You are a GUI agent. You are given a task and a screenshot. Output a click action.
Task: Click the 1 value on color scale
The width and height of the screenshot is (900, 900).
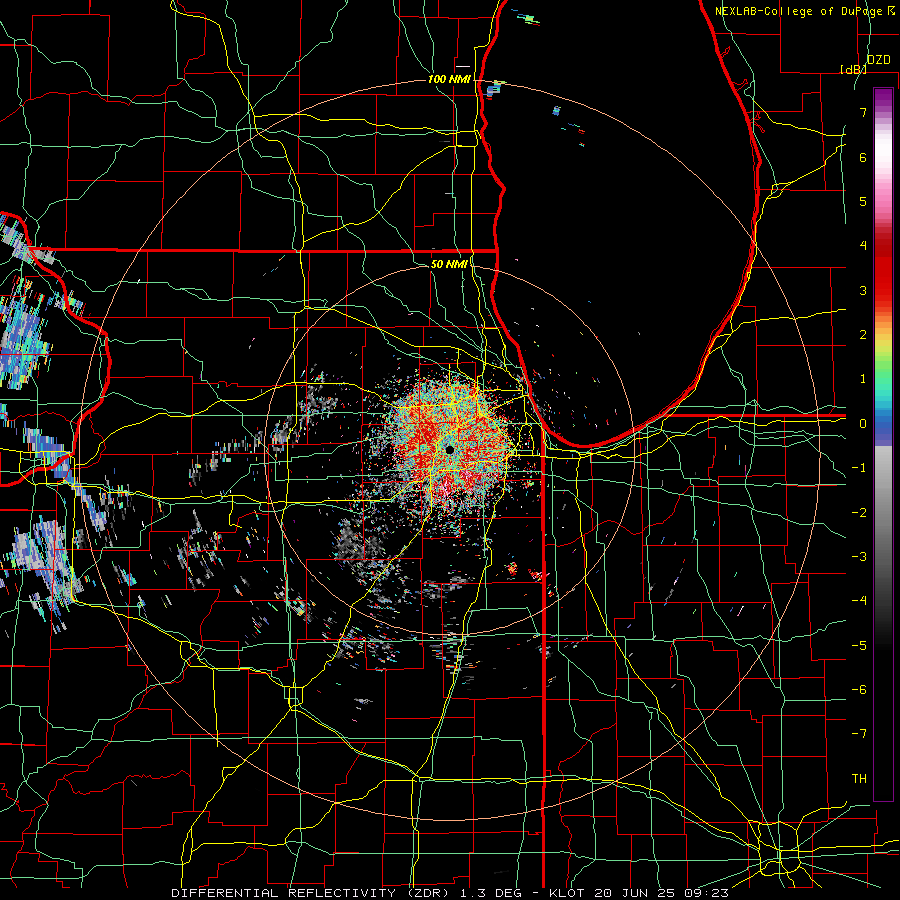click(x=863, y=379)
